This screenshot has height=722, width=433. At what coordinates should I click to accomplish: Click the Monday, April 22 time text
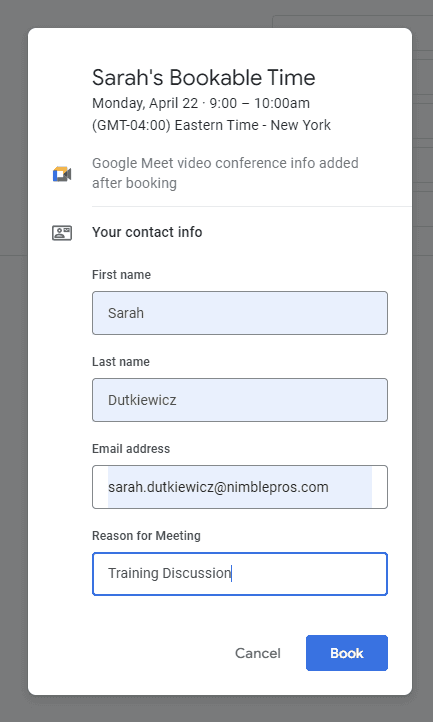(201, 103)
